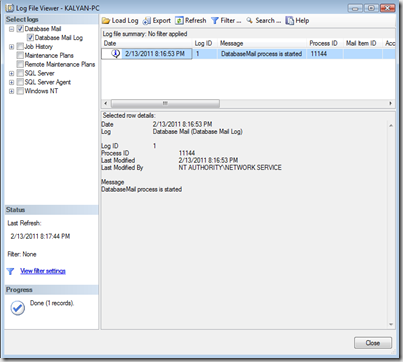
Task: Click 'Database Mail (Database Mail Log)' detail value
Action: tap(198, 132)
